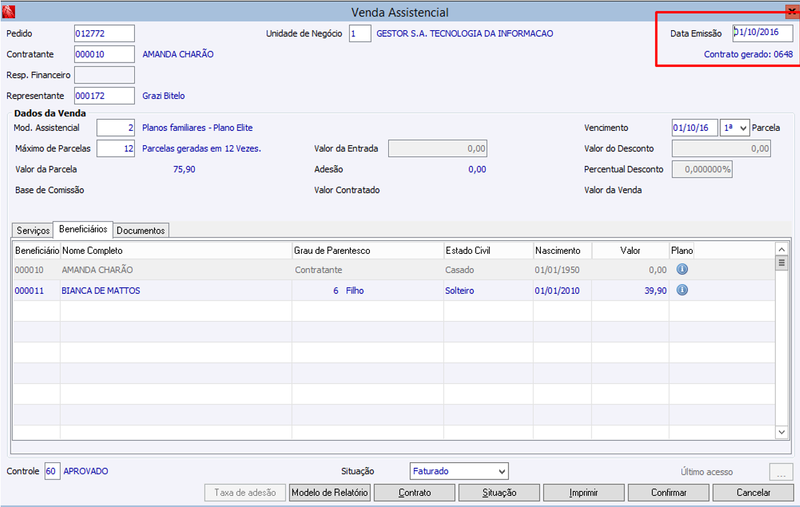Select the BIANCA DE MATTOS beneficiary row
The image size is (800, 507).
pyautogui.click(x=393, y=291)
